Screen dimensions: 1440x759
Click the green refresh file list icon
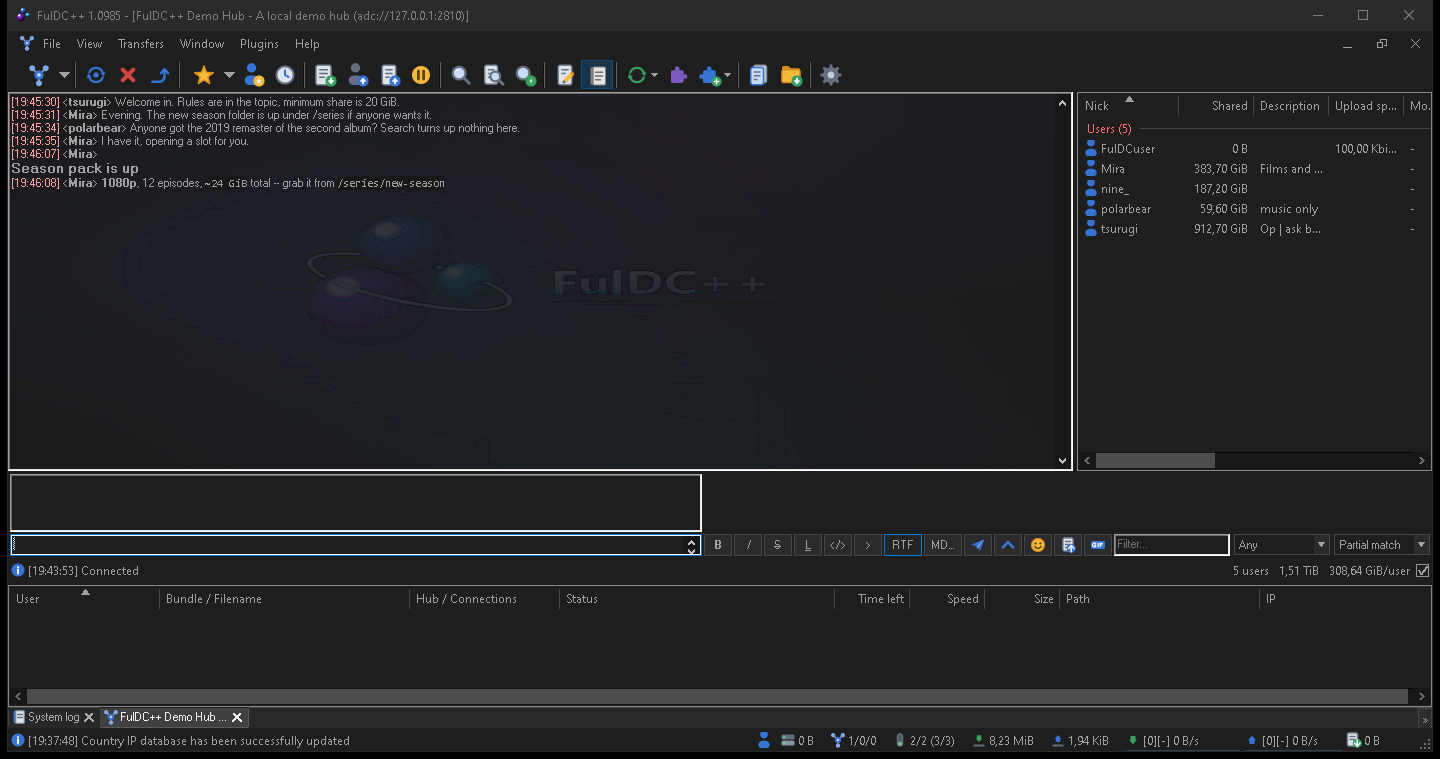tap(636, 75)
